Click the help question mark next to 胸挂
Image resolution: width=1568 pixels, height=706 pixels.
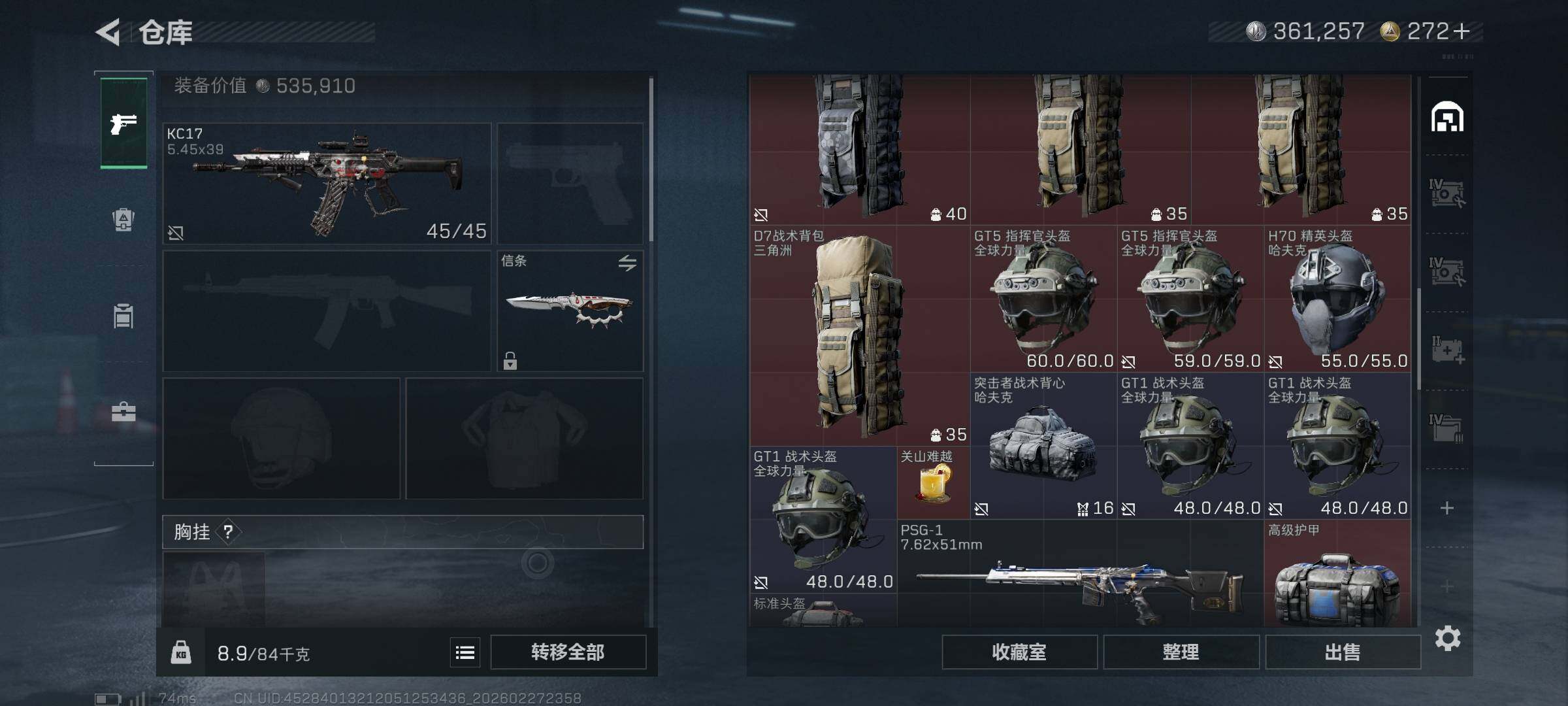[x=227, y=531]
